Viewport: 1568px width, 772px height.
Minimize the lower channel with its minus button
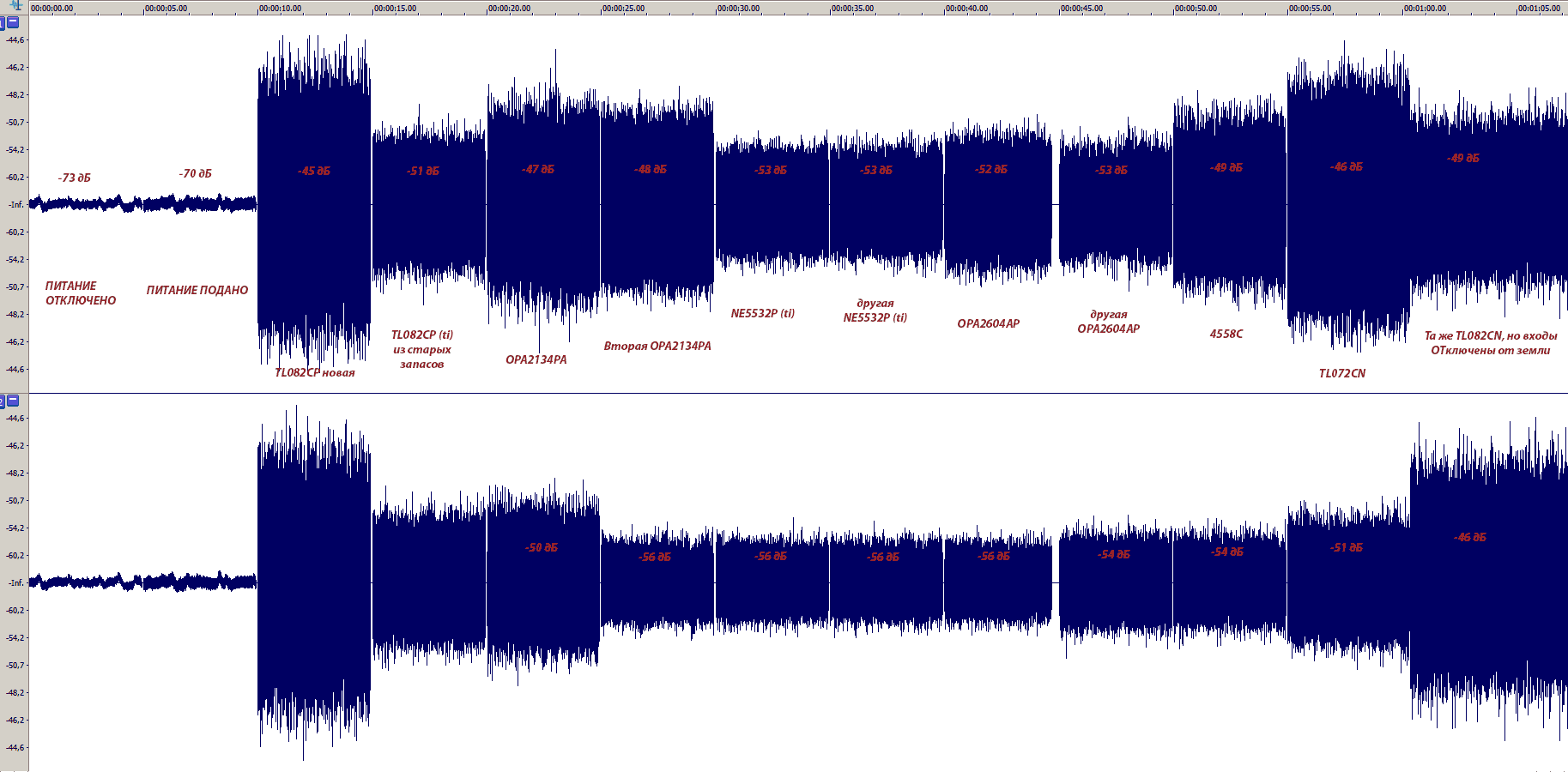(13, 401)
